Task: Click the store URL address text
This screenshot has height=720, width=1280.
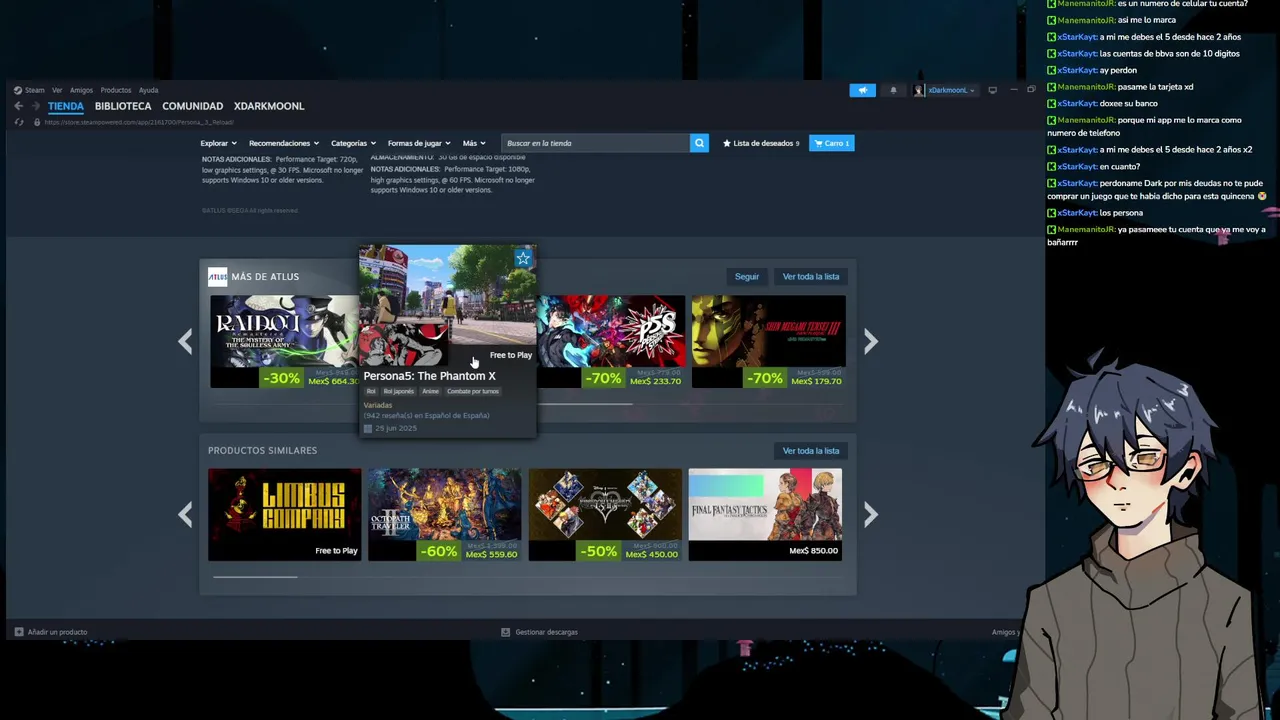Action: [139, 122]
